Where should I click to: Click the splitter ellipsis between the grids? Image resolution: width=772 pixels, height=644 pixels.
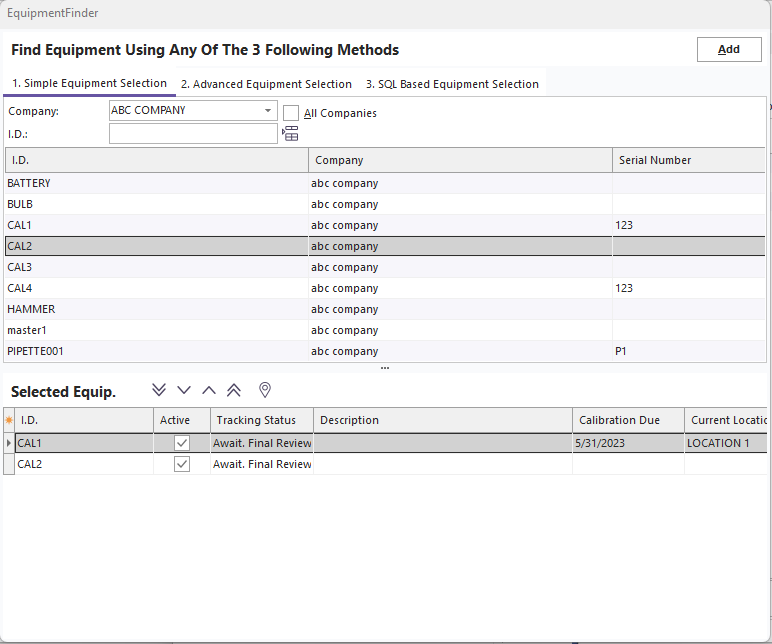[385, 368]
